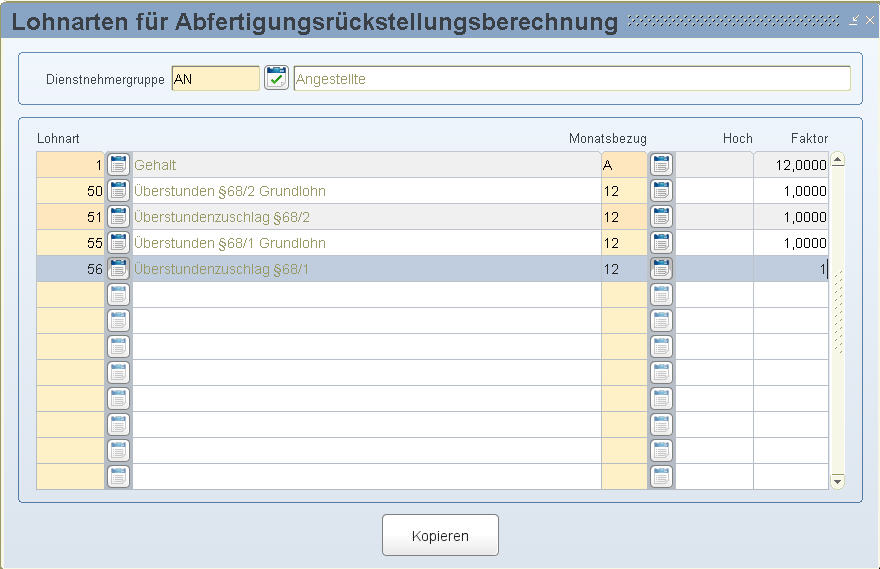The width and height of the screenshot is (880, 569).
Task: Open Monatsbezug lookup icon in Gehalt row
Action: (x=661, y=165)
